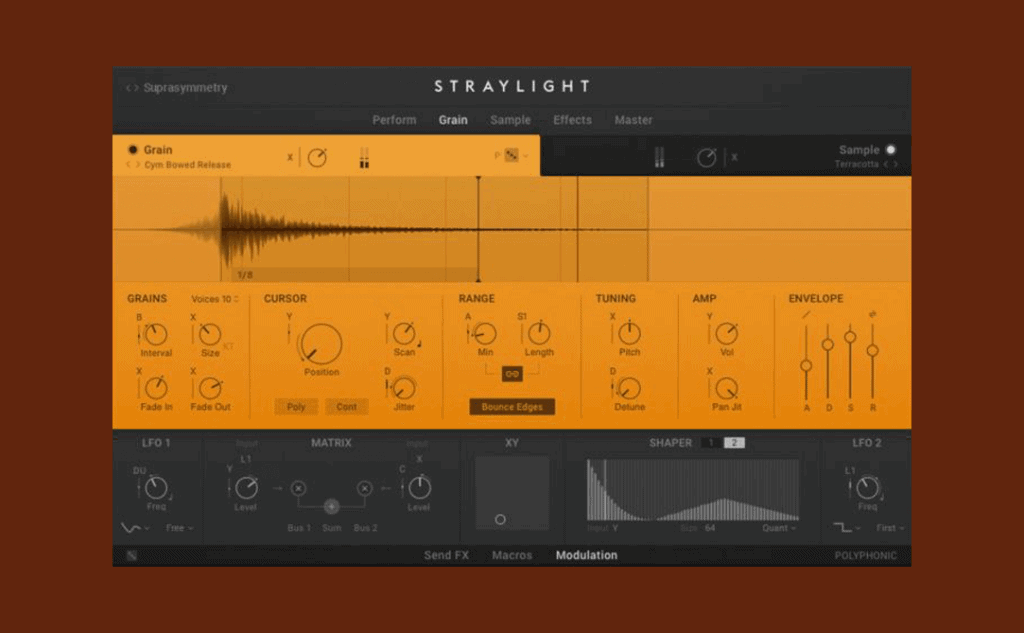Viewport: 1024px width, 633px height.
Task: Click the Matrix Bus 2 multiply node
Action: [x=365, y=488]
